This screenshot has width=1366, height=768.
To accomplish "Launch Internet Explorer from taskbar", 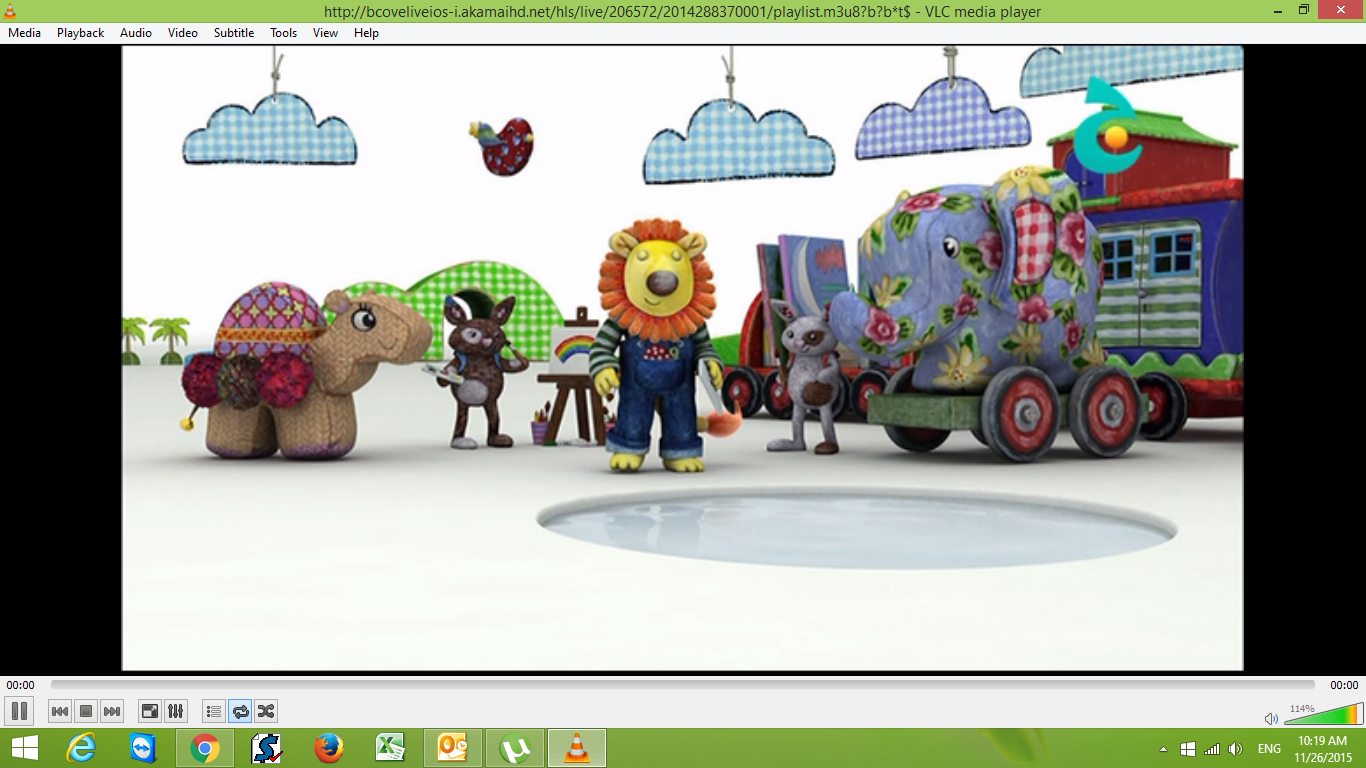I will [x=81, y=748].
